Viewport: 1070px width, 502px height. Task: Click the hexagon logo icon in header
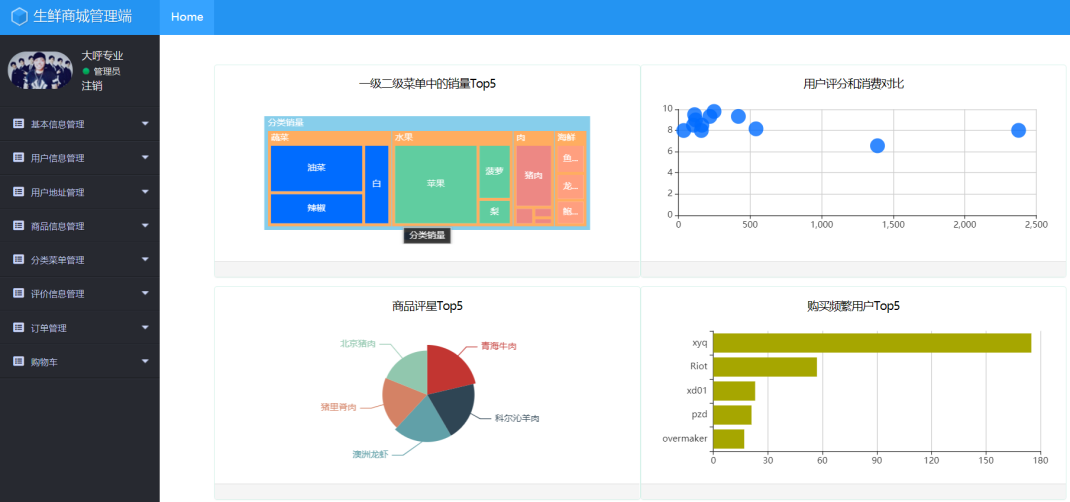[x=19, y=17]
